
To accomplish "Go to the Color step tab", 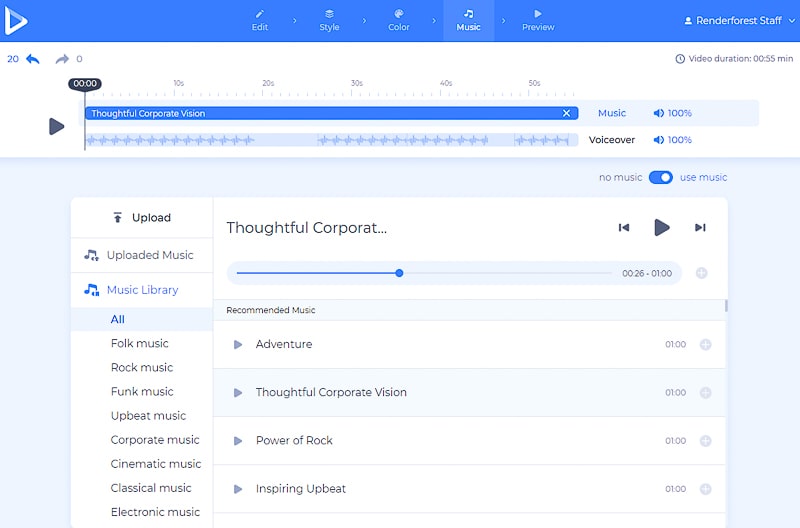I will click(x=399, y=20).
